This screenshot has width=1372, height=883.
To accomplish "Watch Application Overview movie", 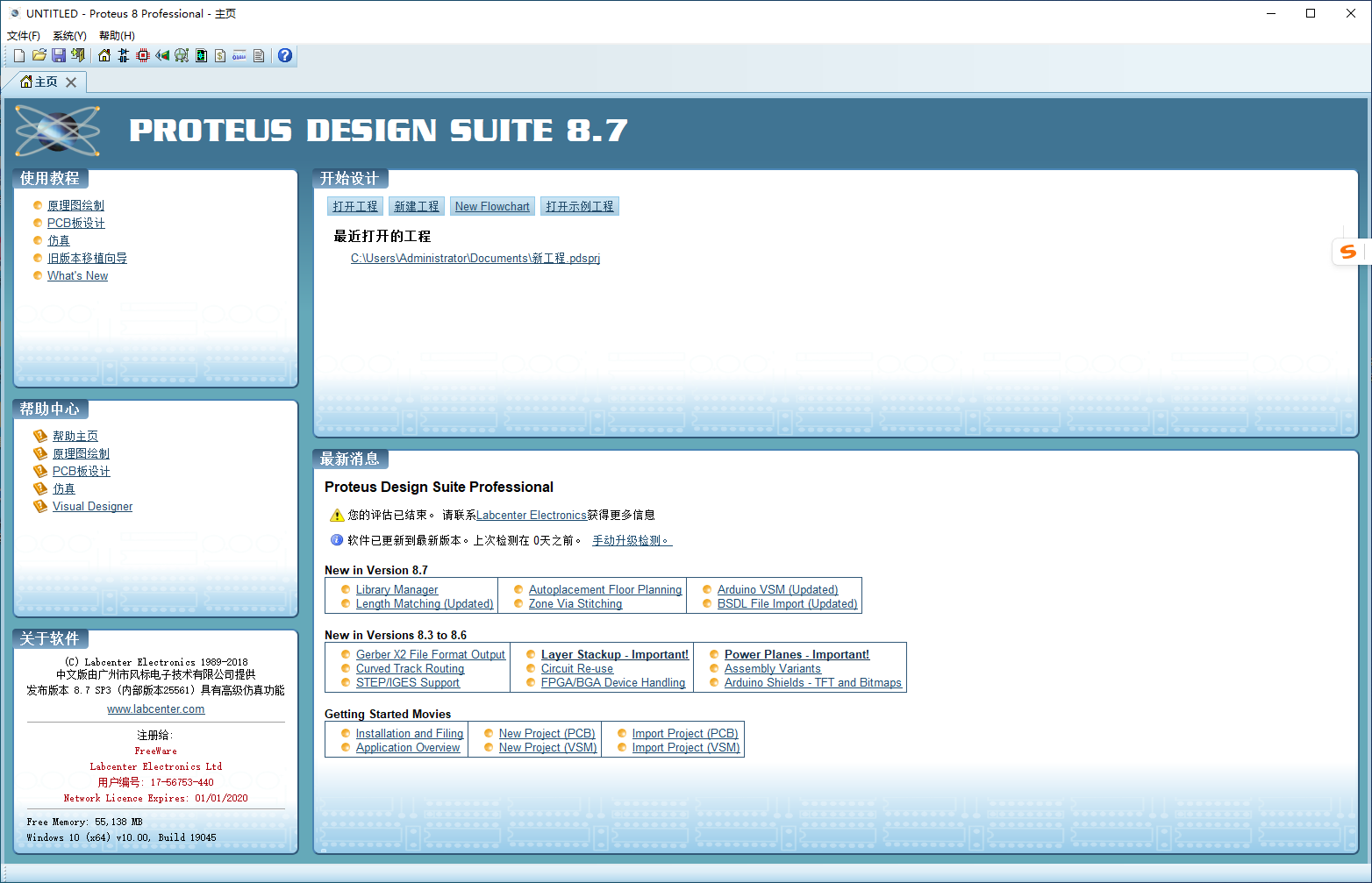I will pyautogui.click(x=408, y=748).
